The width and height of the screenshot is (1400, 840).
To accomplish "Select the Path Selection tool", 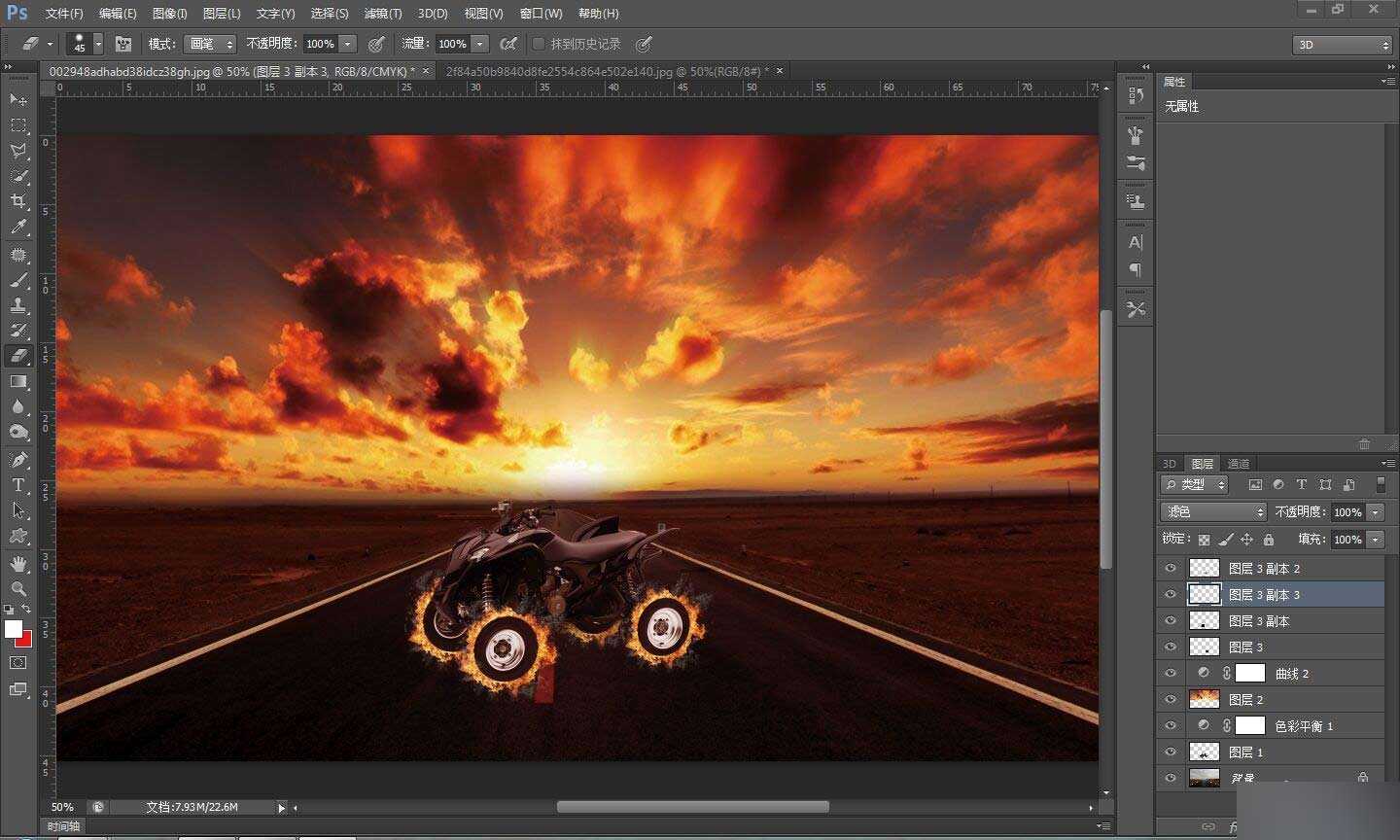I will (18, 509).
